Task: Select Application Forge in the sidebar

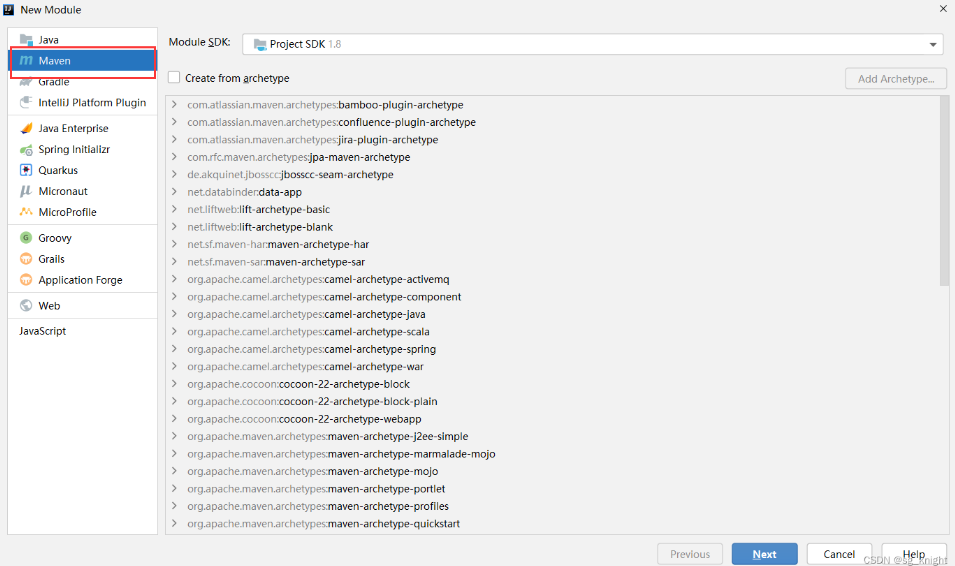Action: click(82, 280)
